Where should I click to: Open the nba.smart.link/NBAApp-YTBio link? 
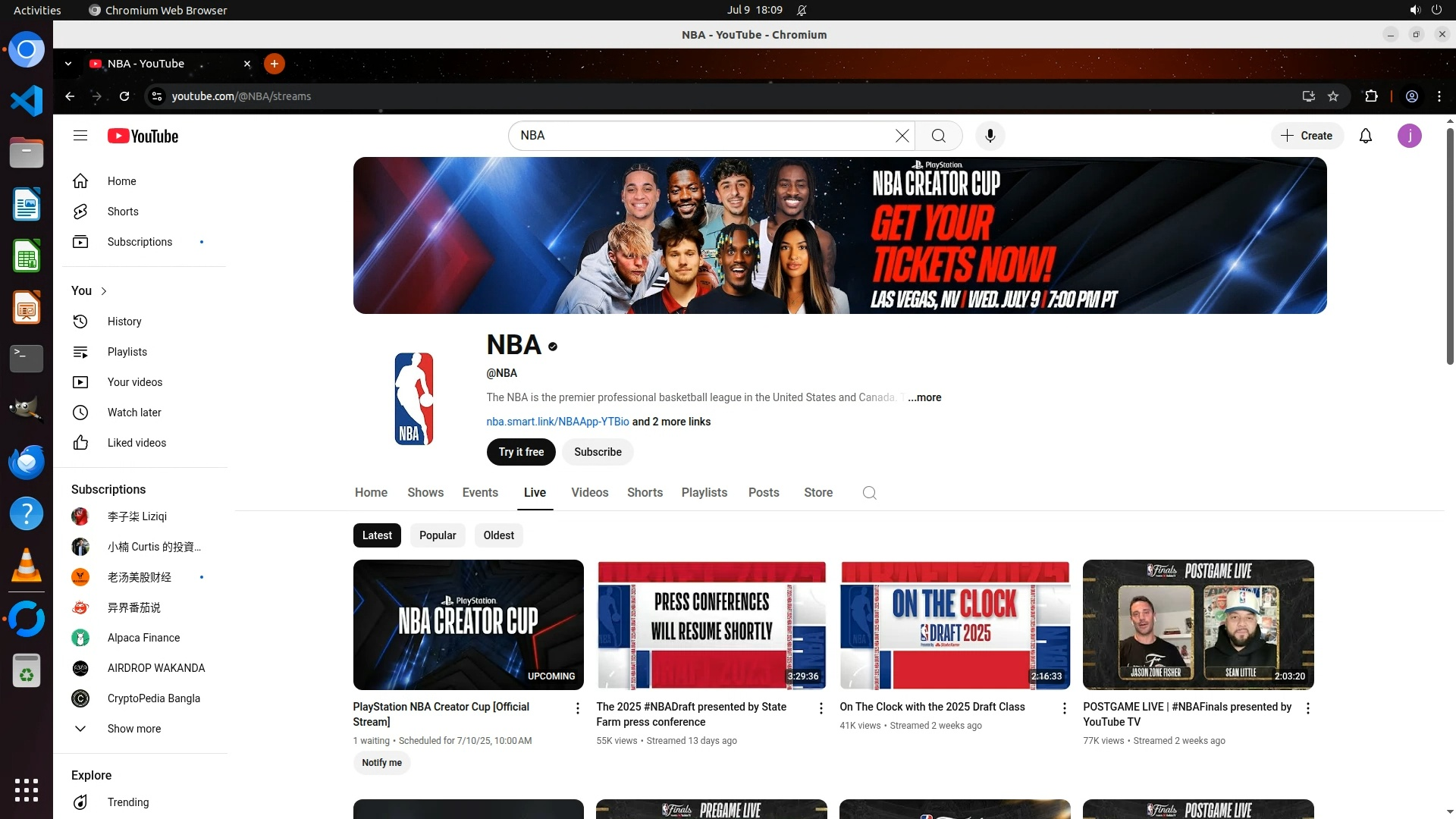557,422
